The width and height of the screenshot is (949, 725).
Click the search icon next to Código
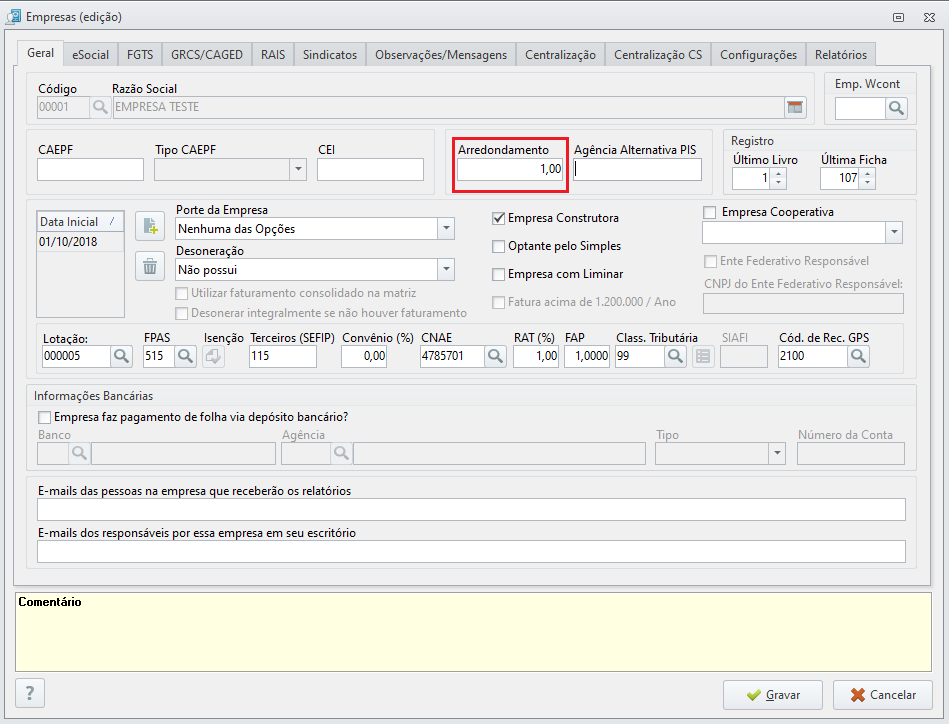click(x=100, y=107)
